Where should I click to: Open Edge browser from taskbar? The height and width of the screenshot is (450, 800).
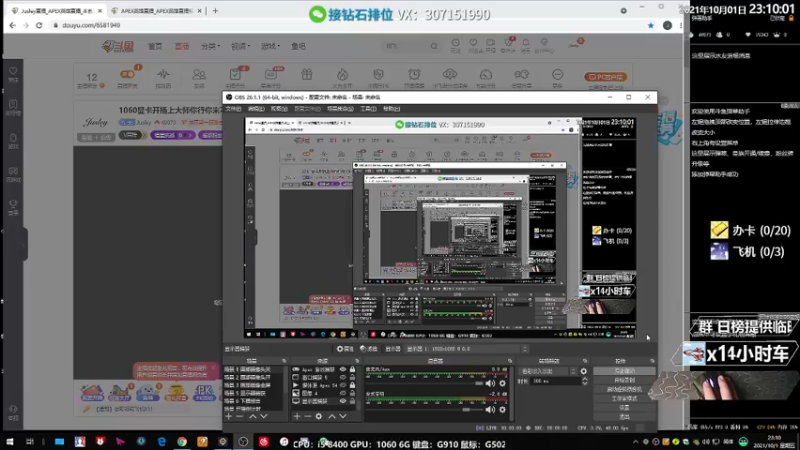pyautogui.click(x=162, y=442)
